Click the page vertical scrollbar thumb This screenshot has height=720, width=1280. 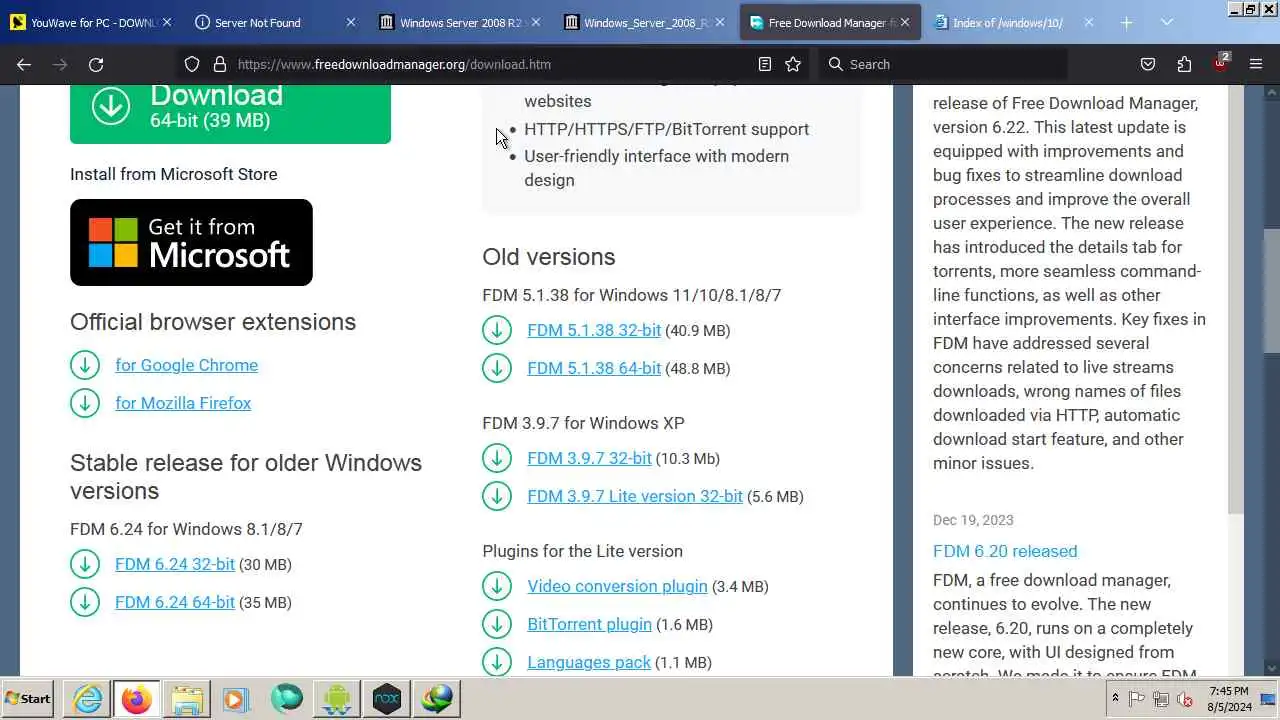point(1271,291)
